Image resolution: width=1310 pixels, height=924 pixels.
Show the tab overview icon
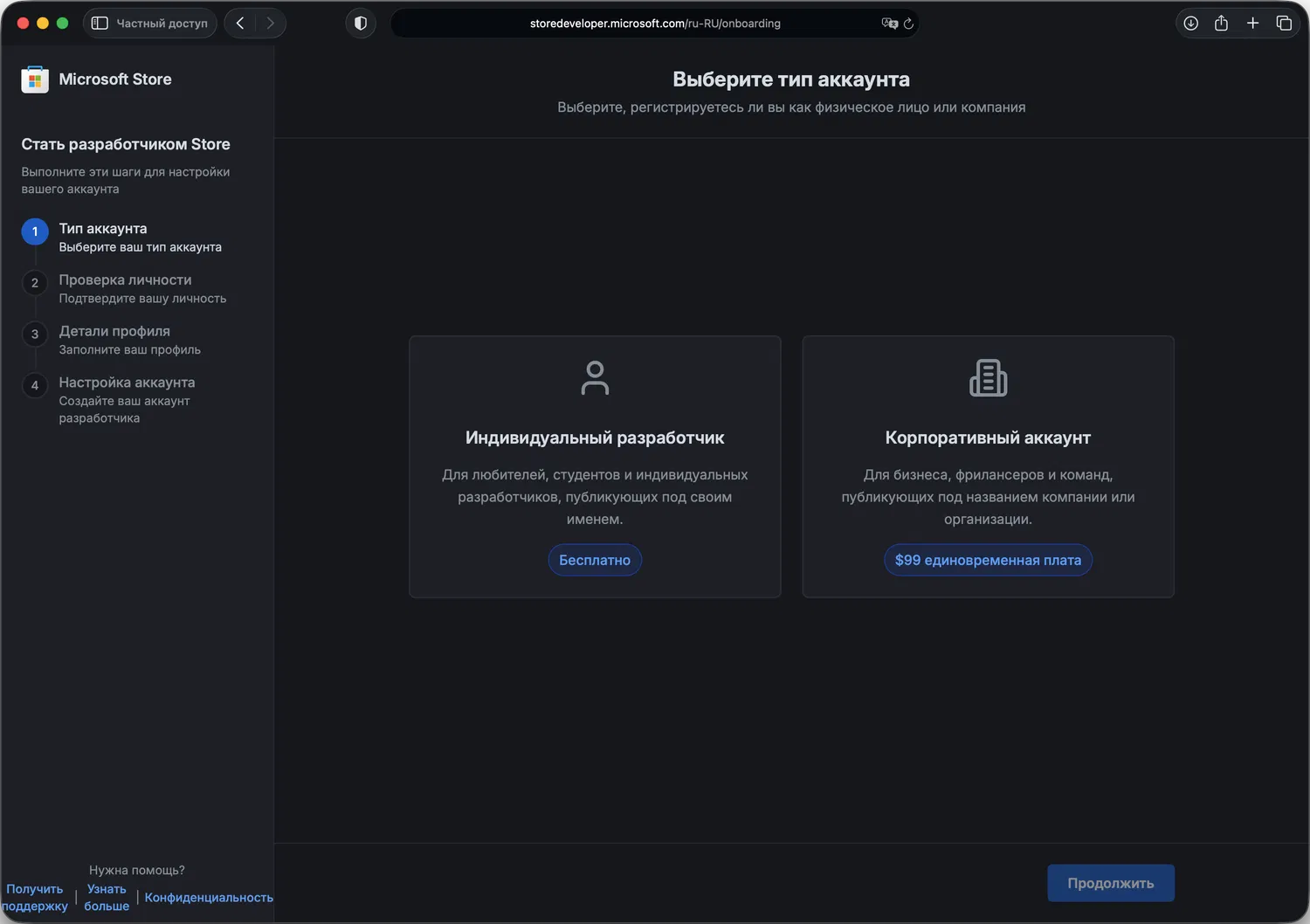click(x=1284, y=24)
